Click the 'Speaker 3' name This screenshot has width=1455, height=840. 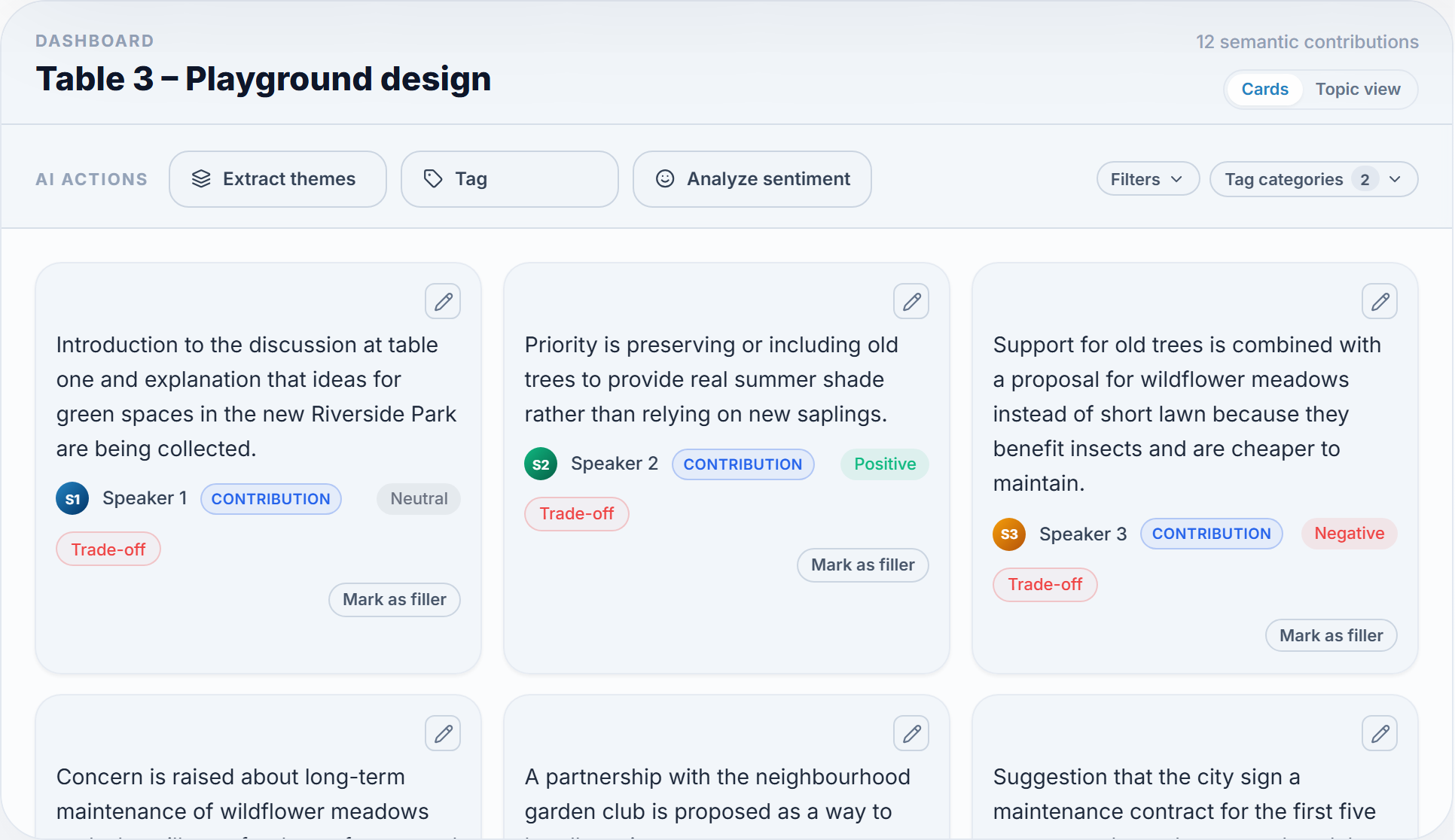click(1083, 534)
